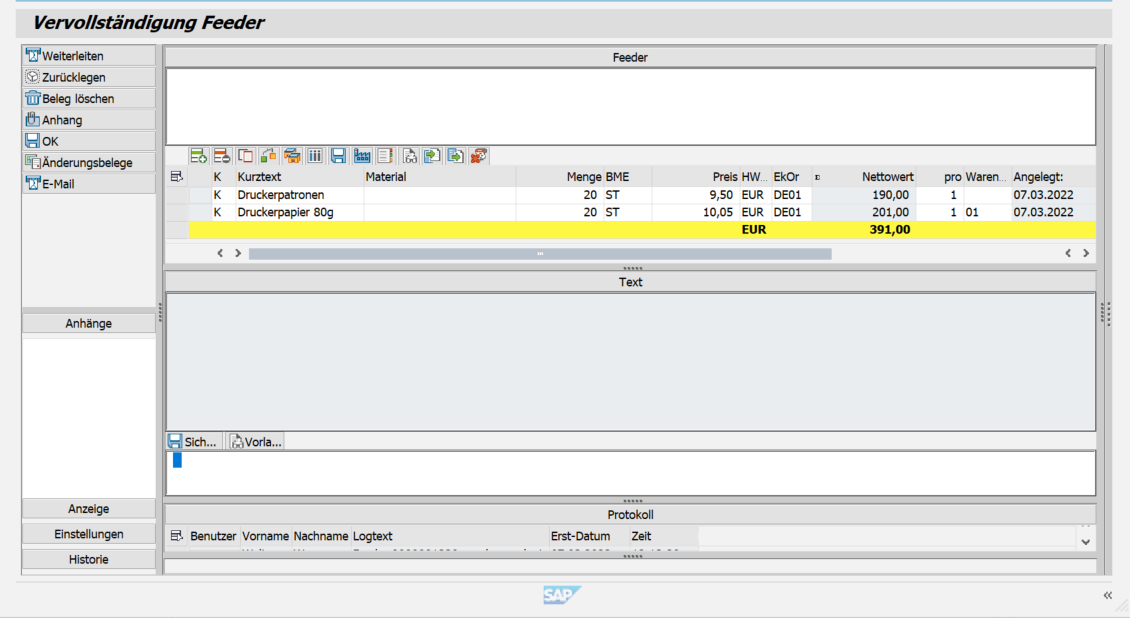Switch to the Historie view
This screenshot has height=618, width=1130.
coord(88,559)
